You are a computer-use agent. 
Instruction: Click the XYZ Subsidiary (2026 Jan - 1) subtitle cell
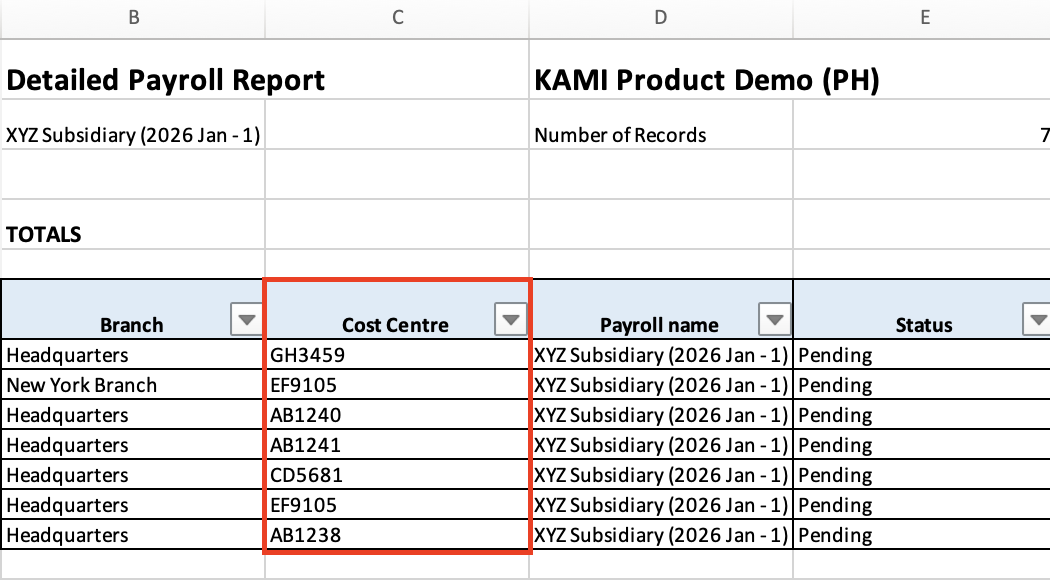(x=133, y=125)
